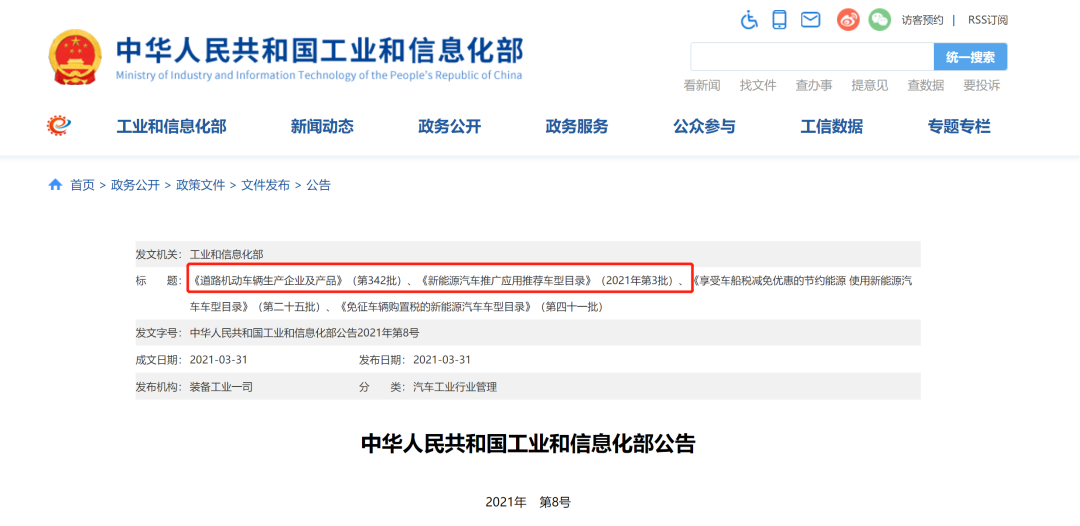Image resolution: width=1080 pixels, height=526 pixels.
Task: Click document number 中华人民共和国工业和信息化部公告2021年第8号
Action: coord(304,333)
